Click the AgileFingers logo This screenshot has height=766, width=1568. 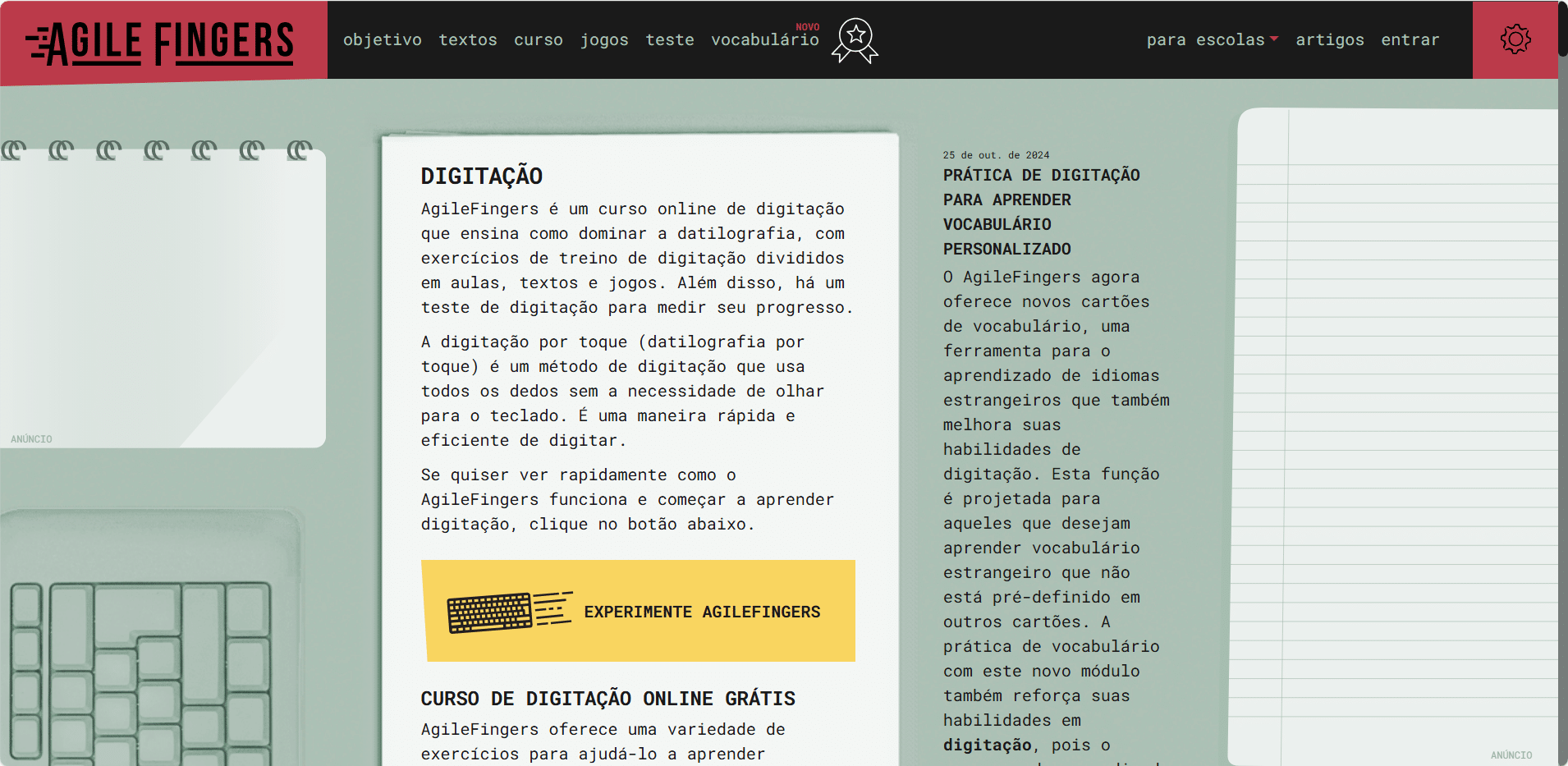pos(160,43)
